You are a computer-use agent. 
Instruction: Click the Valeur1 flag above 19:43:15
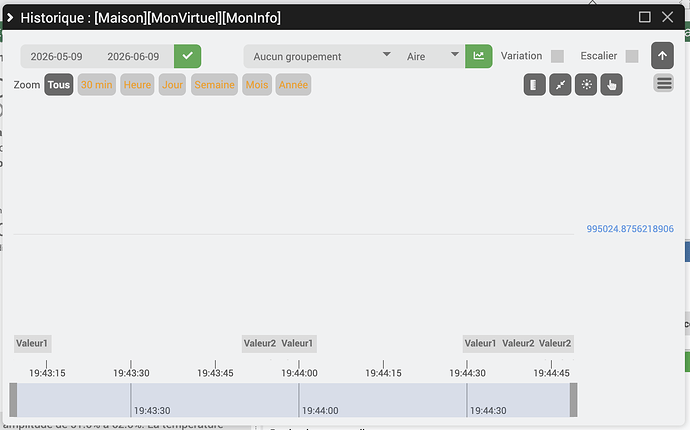point(32,343)
